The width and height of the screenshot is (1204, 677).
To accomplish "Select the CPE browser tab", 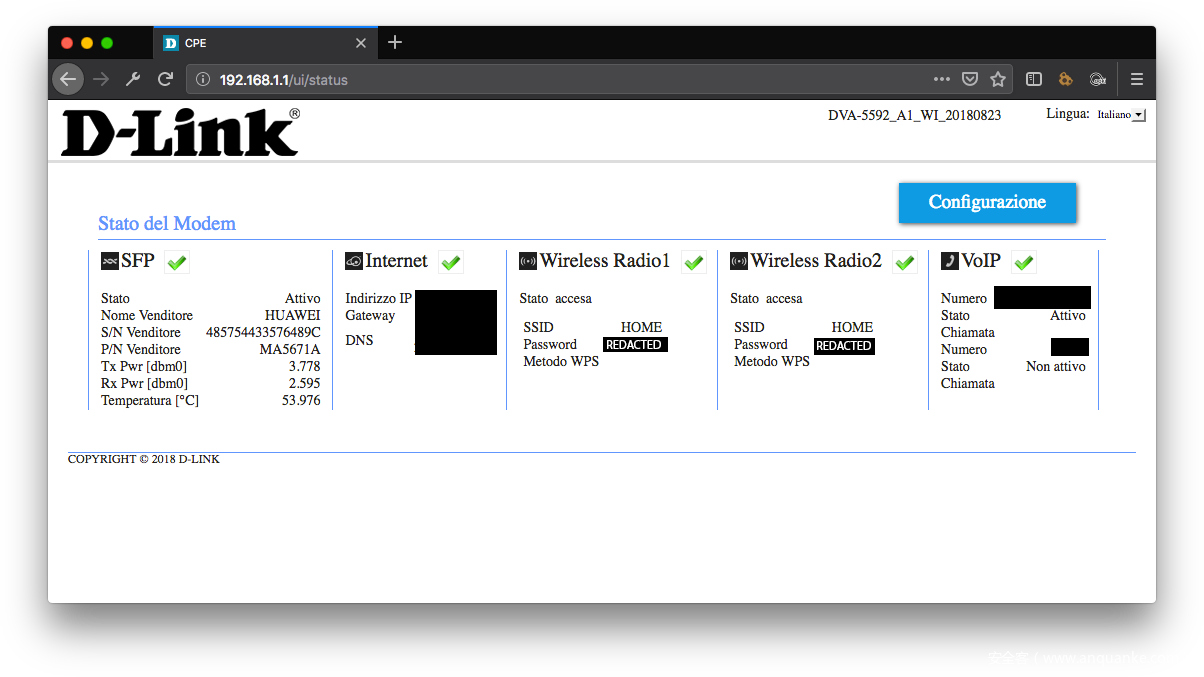I will point(265,43).
